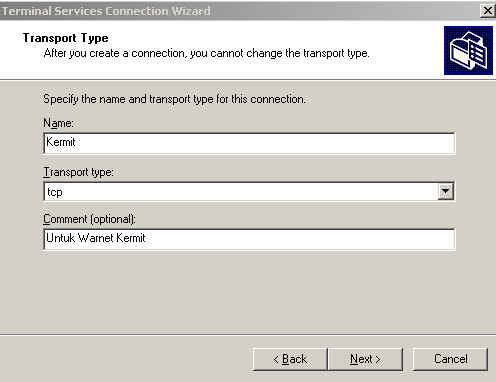Image resolution: width=496 pixels, height=382 pixels.
Task: Close the wizard with the X button
Action: [x=487, y=11]
